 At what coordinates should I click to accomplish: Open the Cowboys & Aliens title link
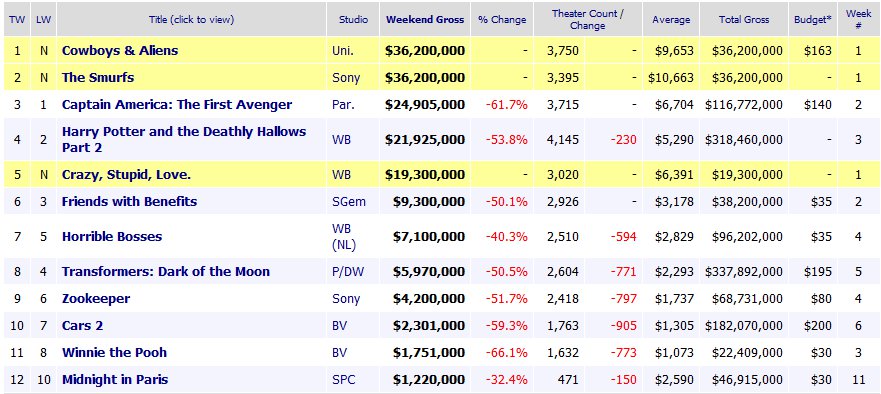point(120,51)
